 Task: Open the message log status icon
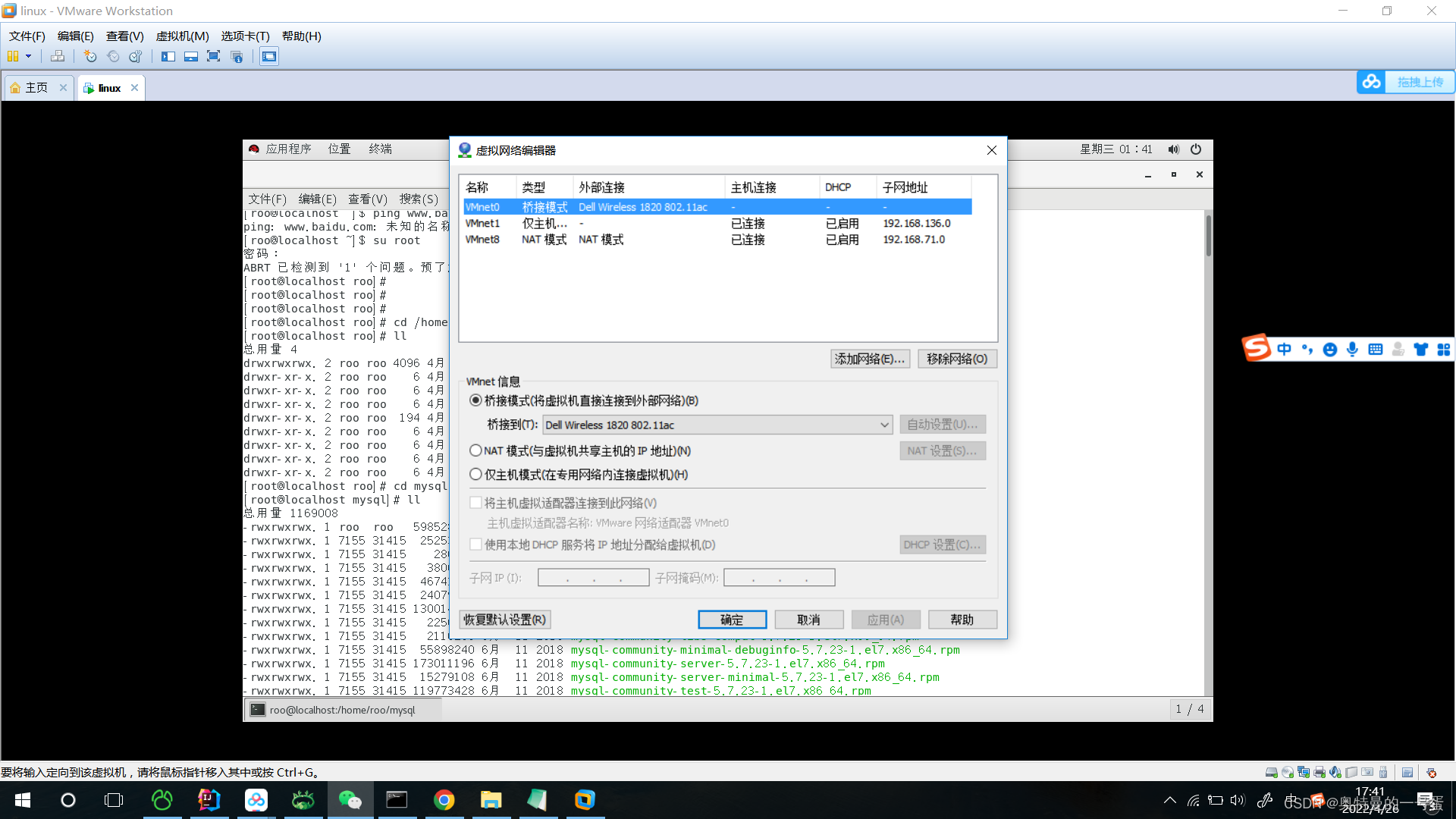coord(1407,772)
